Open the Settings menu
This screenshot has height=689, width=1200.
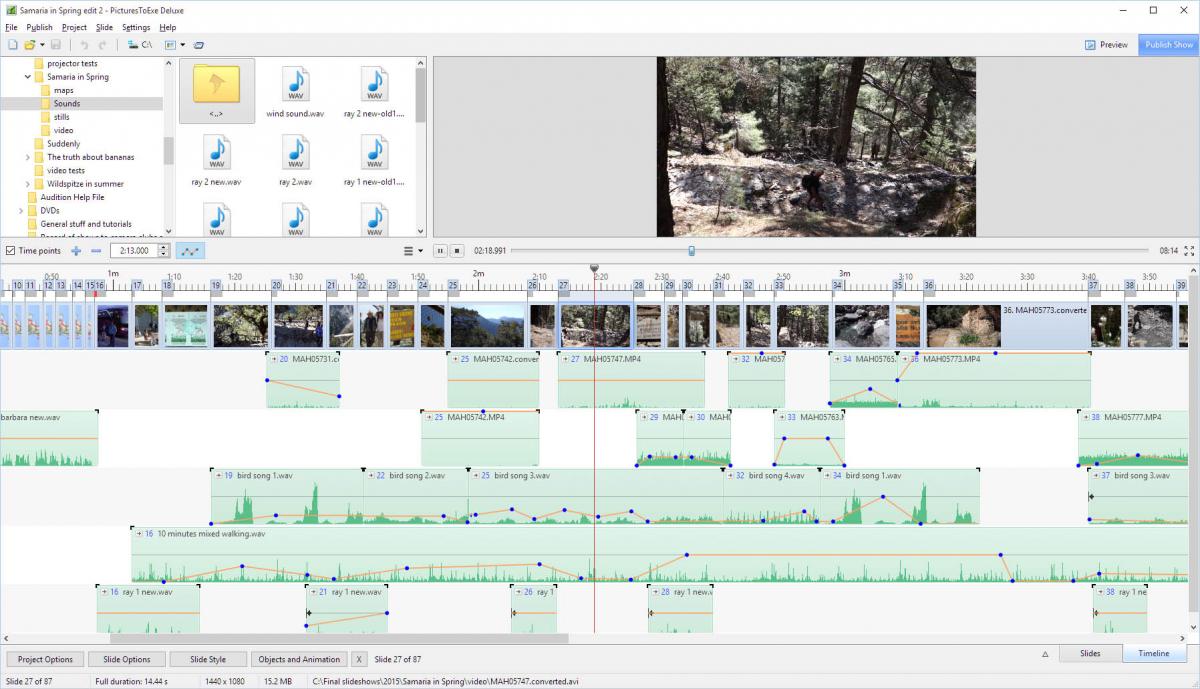pos(136,27)
